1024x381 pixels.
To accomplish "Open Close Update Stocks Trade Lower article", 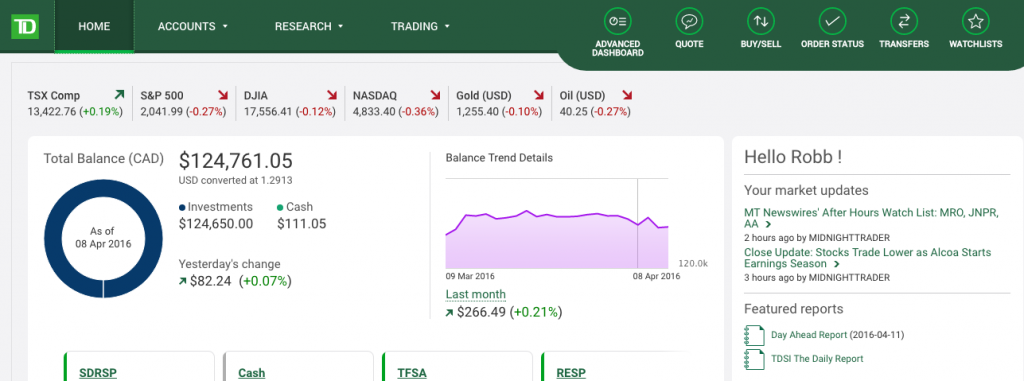I will (867, 258).
